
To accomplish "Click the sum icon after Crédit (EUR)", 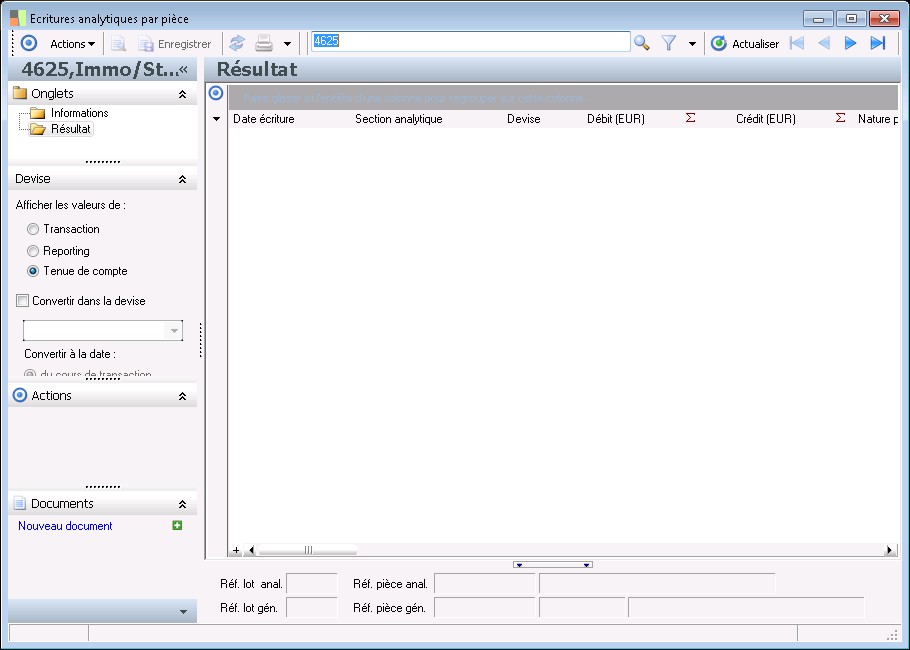I will [x=840, y=118].
